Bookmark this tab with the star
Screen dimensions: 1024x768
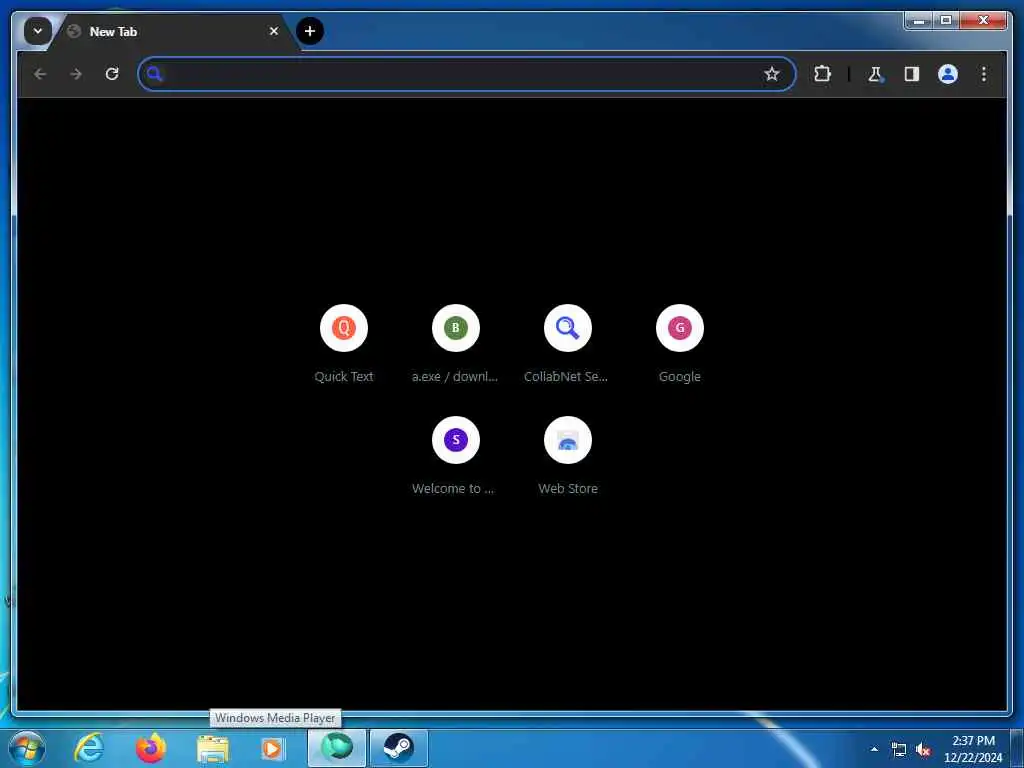click(x=772, y=74)
